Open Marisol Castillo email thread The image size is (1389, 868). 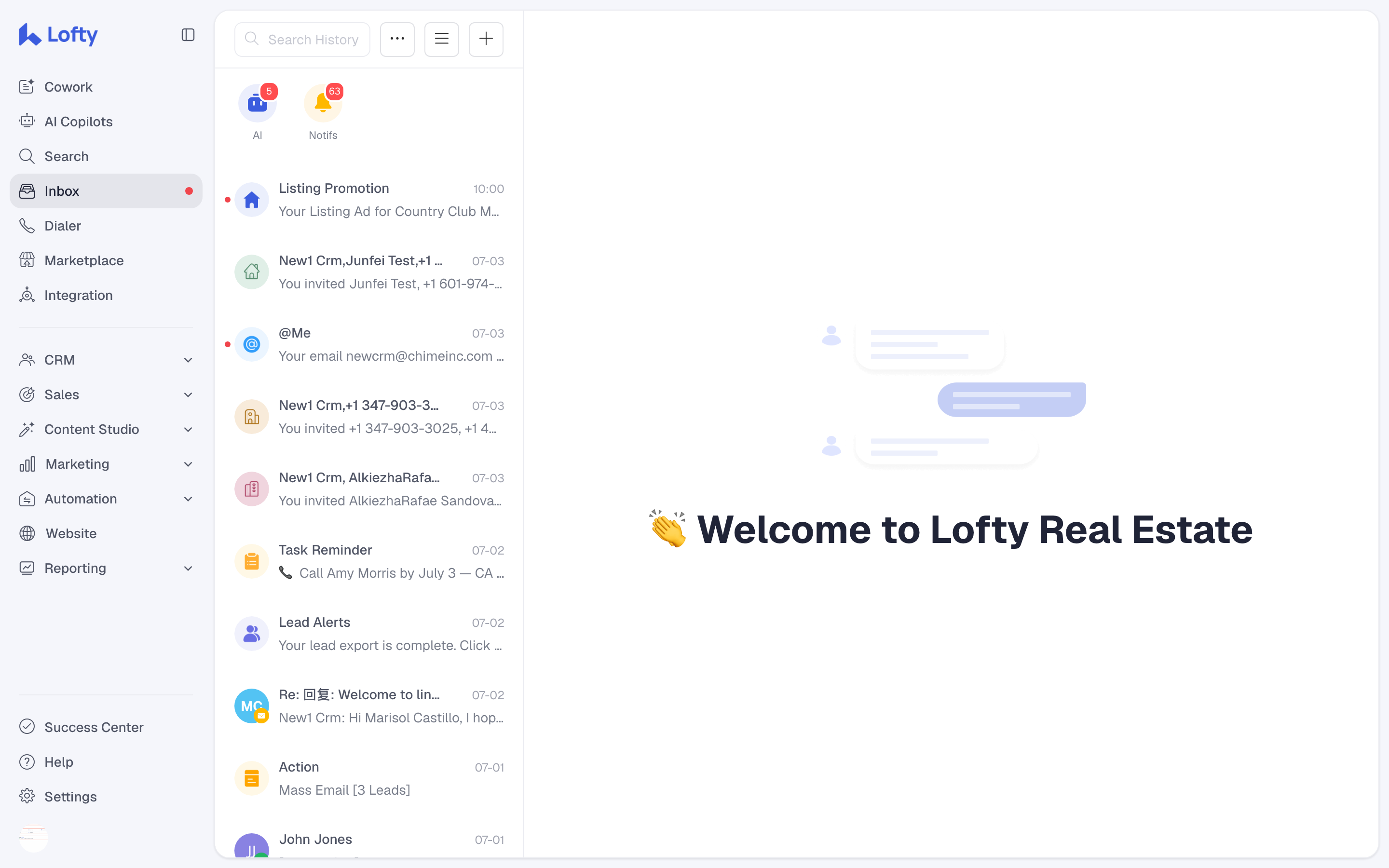tap(369, 706)
